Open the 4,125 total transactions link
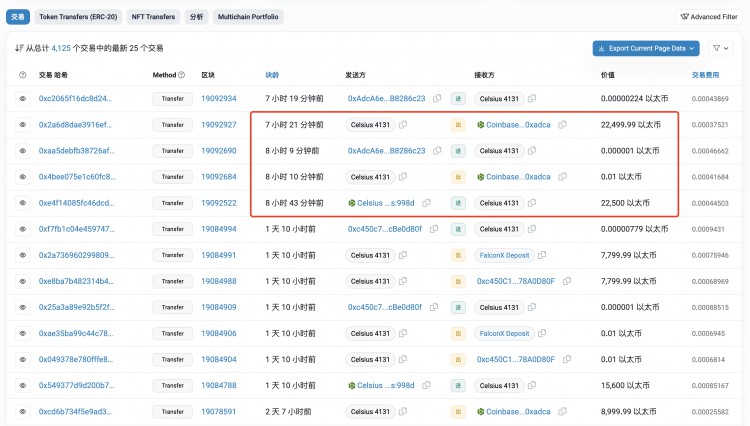This screenshot has height=426, width=750. [61, 48]
